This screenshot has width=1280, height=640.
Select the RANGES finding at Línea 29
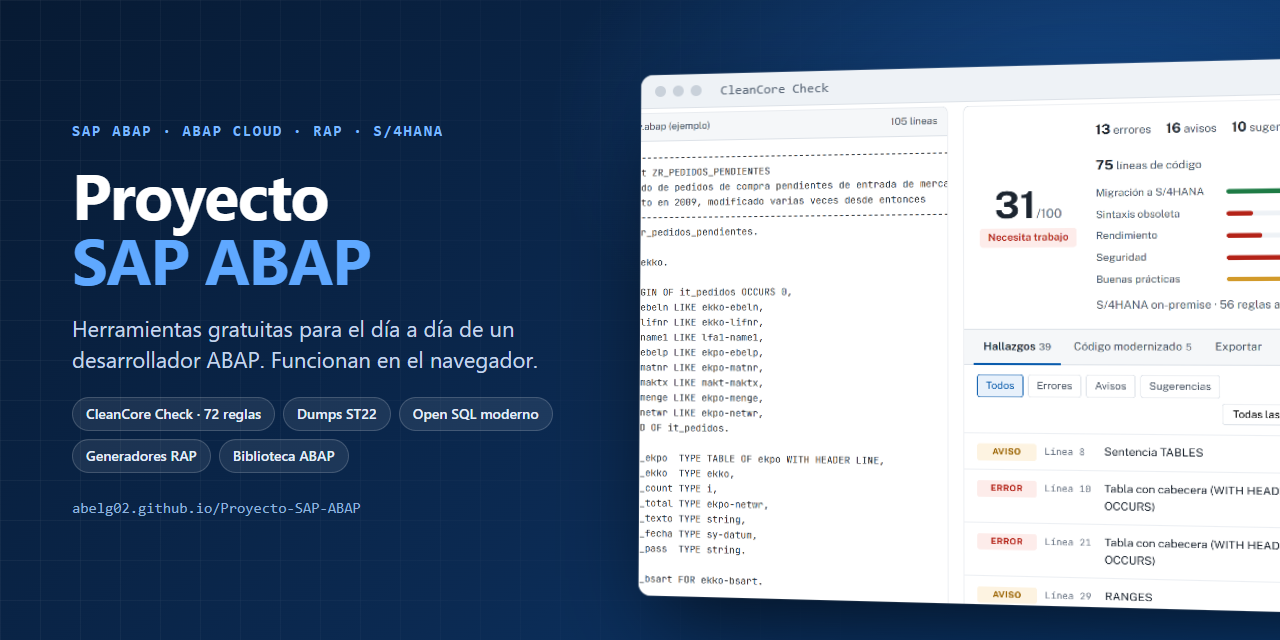pos(1122,596)
